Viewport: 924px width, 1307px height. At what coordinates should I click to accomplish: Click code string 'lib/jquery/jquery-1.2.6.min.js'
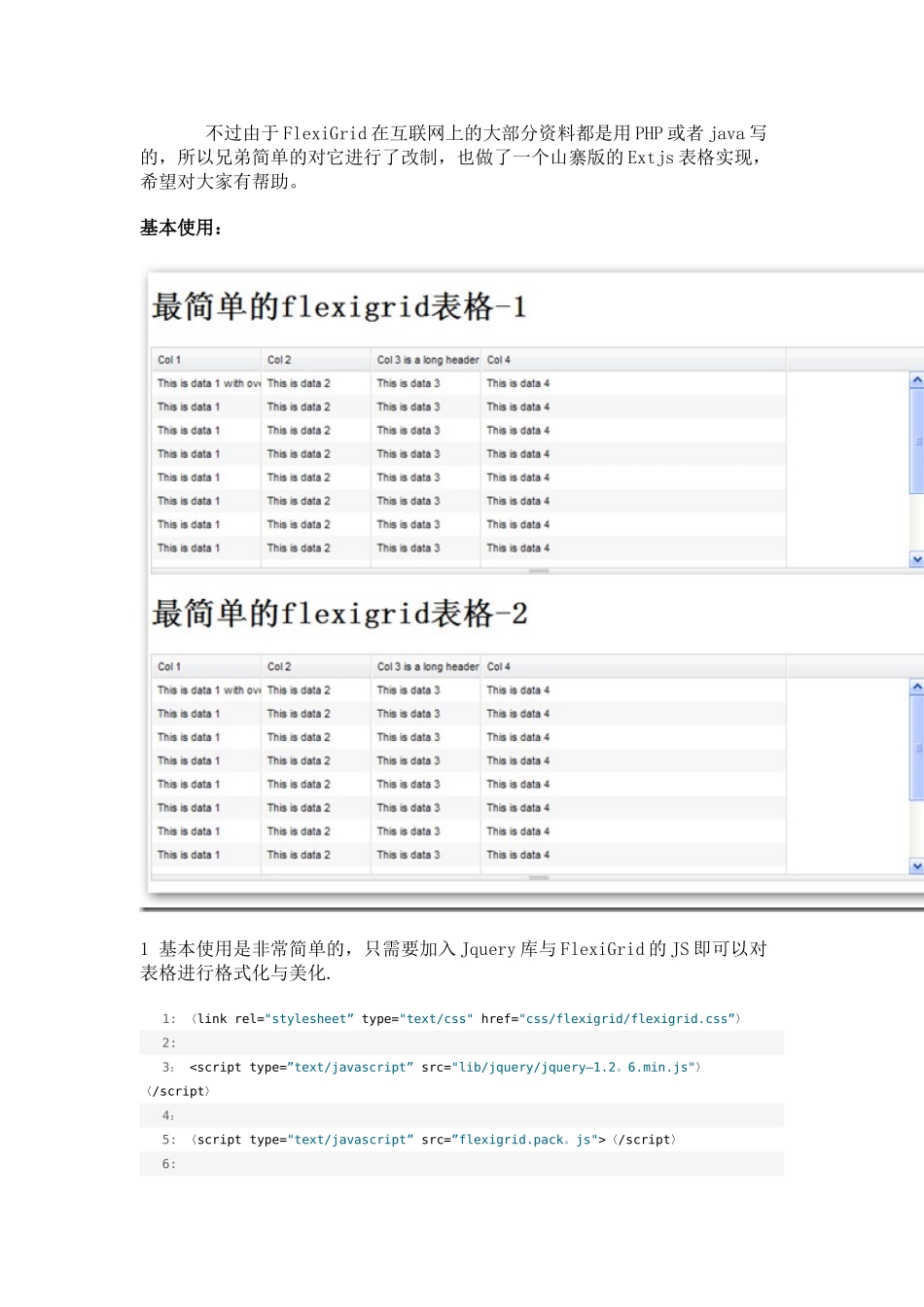tap(574, 1068)
